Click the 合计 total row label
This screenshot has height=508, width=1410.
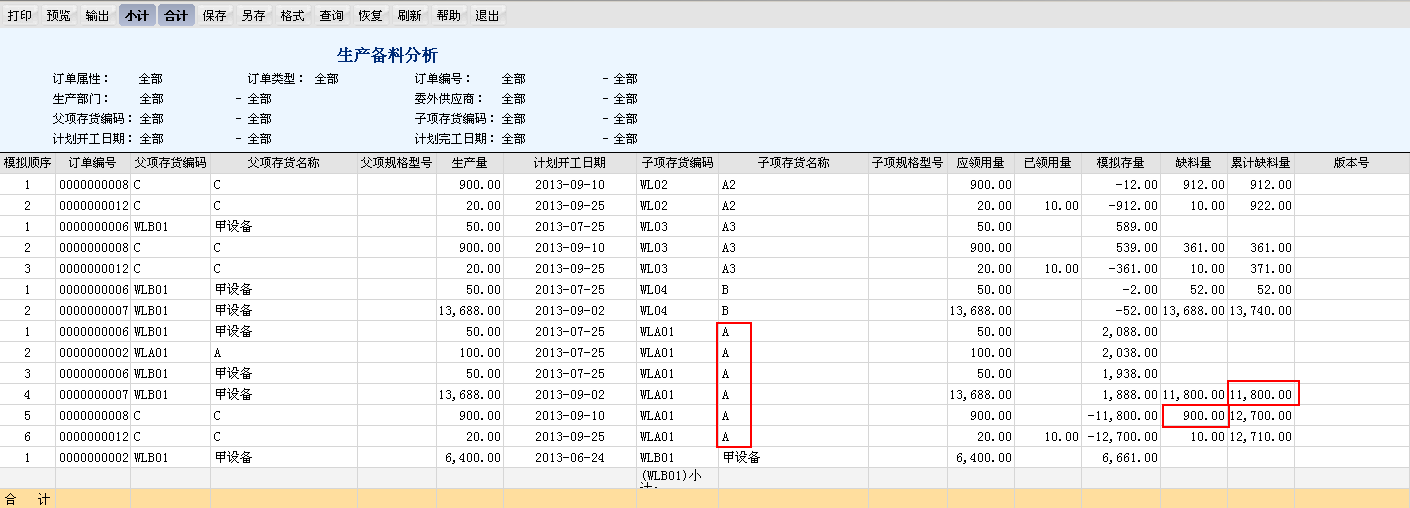click(x=27, y=498)
